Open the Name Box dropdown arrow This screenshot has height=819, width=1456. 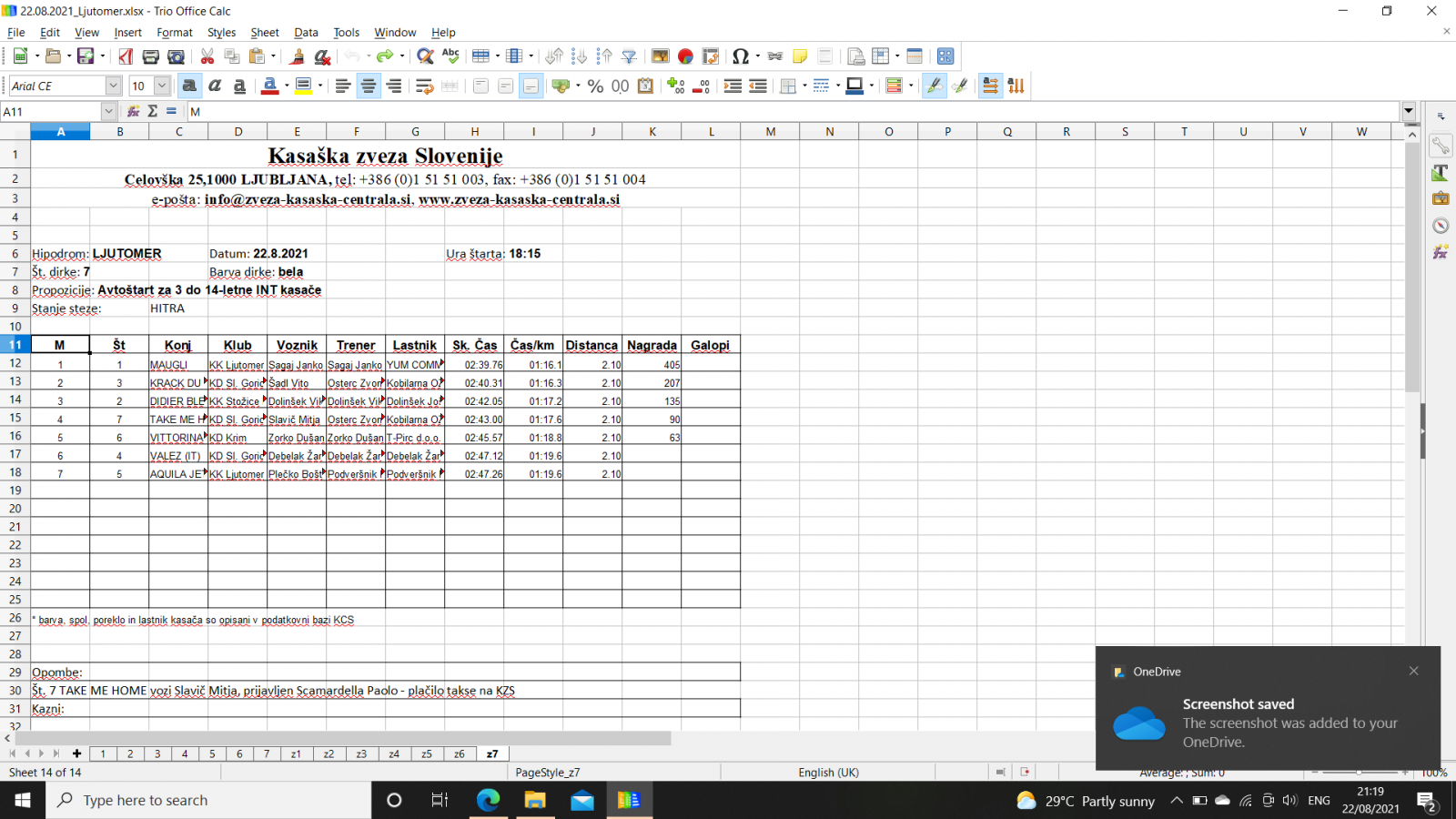click(108, 111)
